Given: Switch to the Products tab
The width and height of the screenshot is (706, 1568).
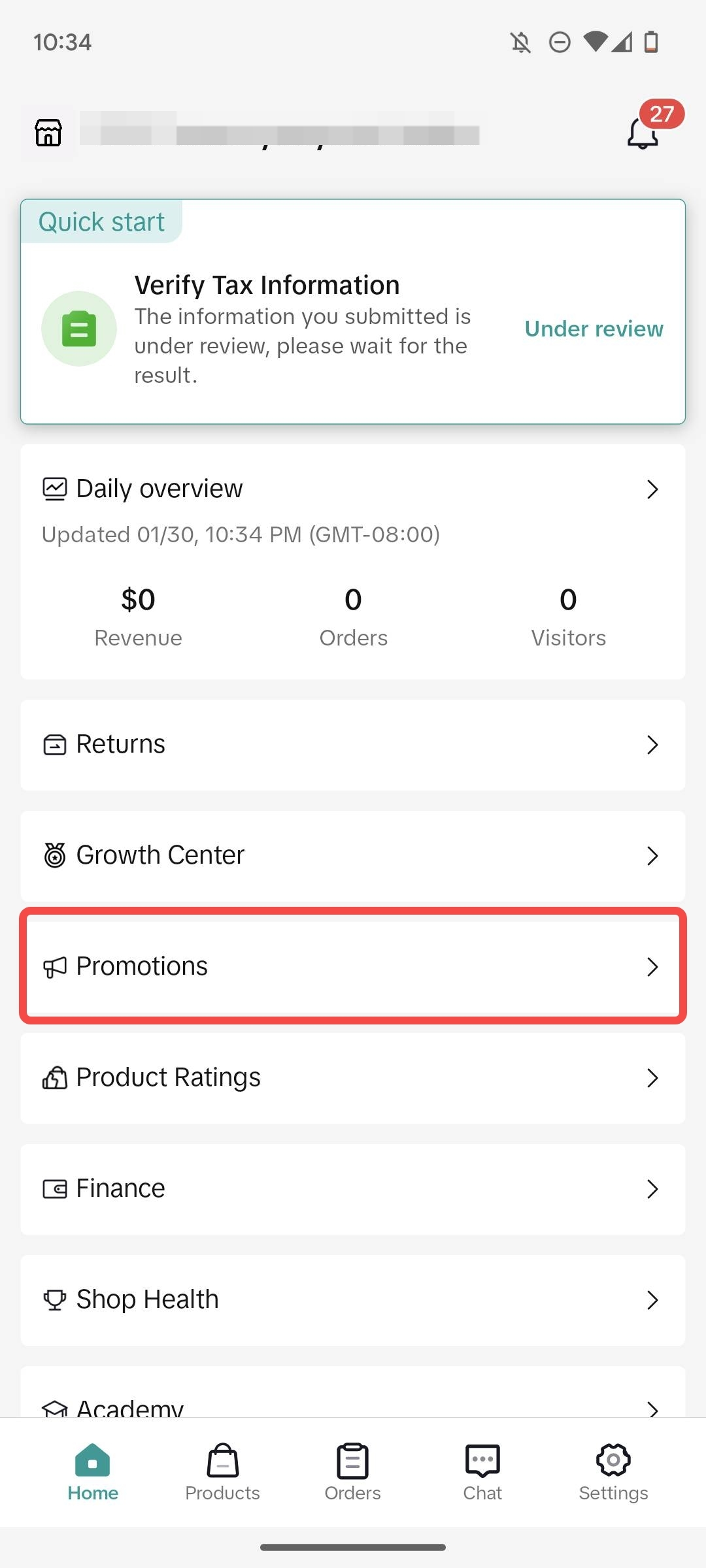Looking at the screenshot, I should click(x=222, y=1473).
